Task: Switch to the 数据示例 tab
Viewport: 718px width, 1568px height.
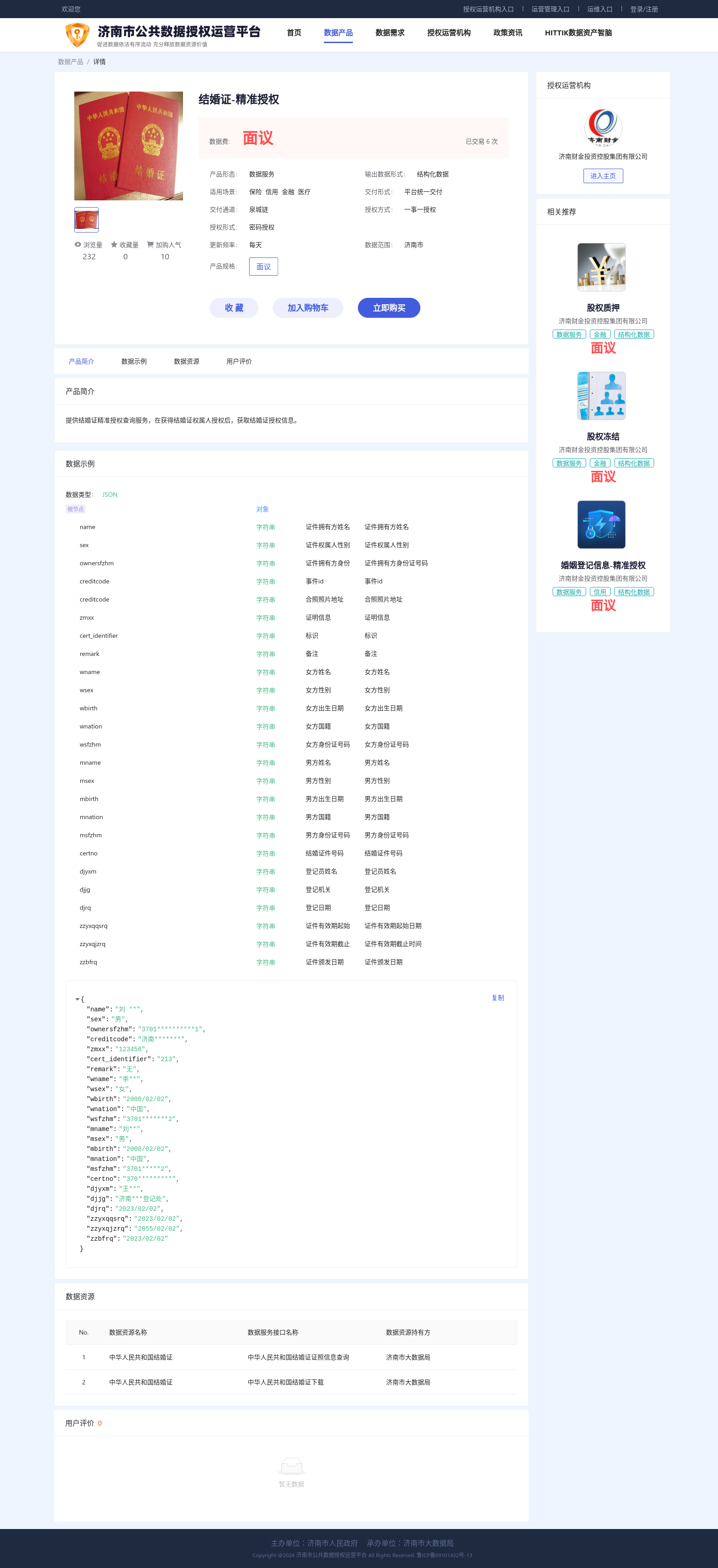Action: pyautogui.click(x=134, y=362)
